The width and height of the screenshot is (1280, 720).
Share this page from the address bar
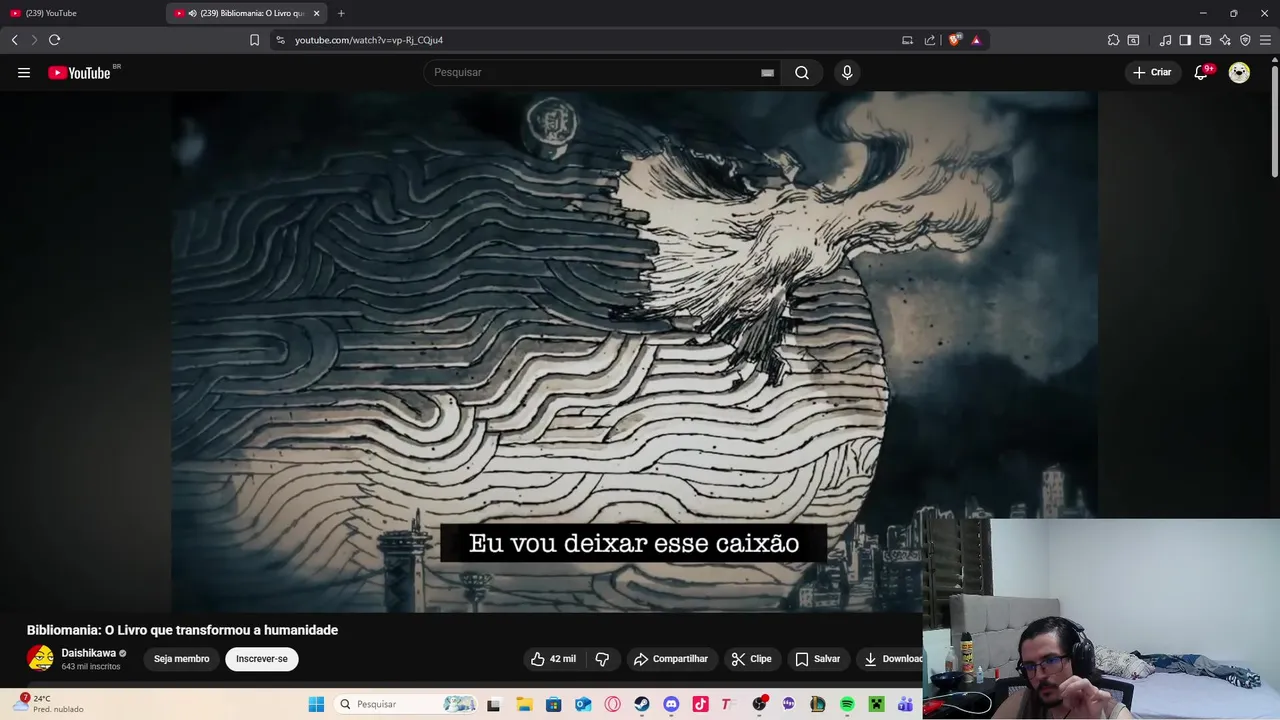(x=930, y=40)
